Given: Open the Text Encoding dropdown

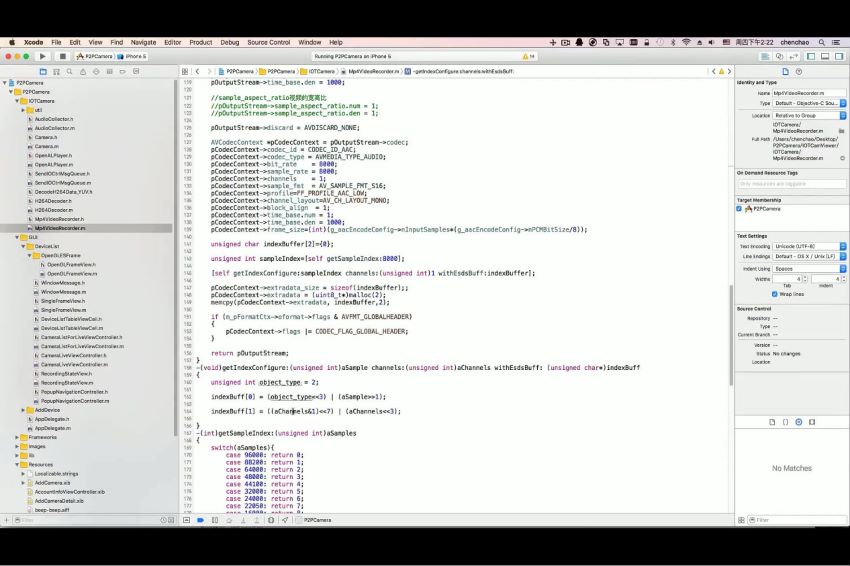Looking at the screenshot, I should [809, 246].
